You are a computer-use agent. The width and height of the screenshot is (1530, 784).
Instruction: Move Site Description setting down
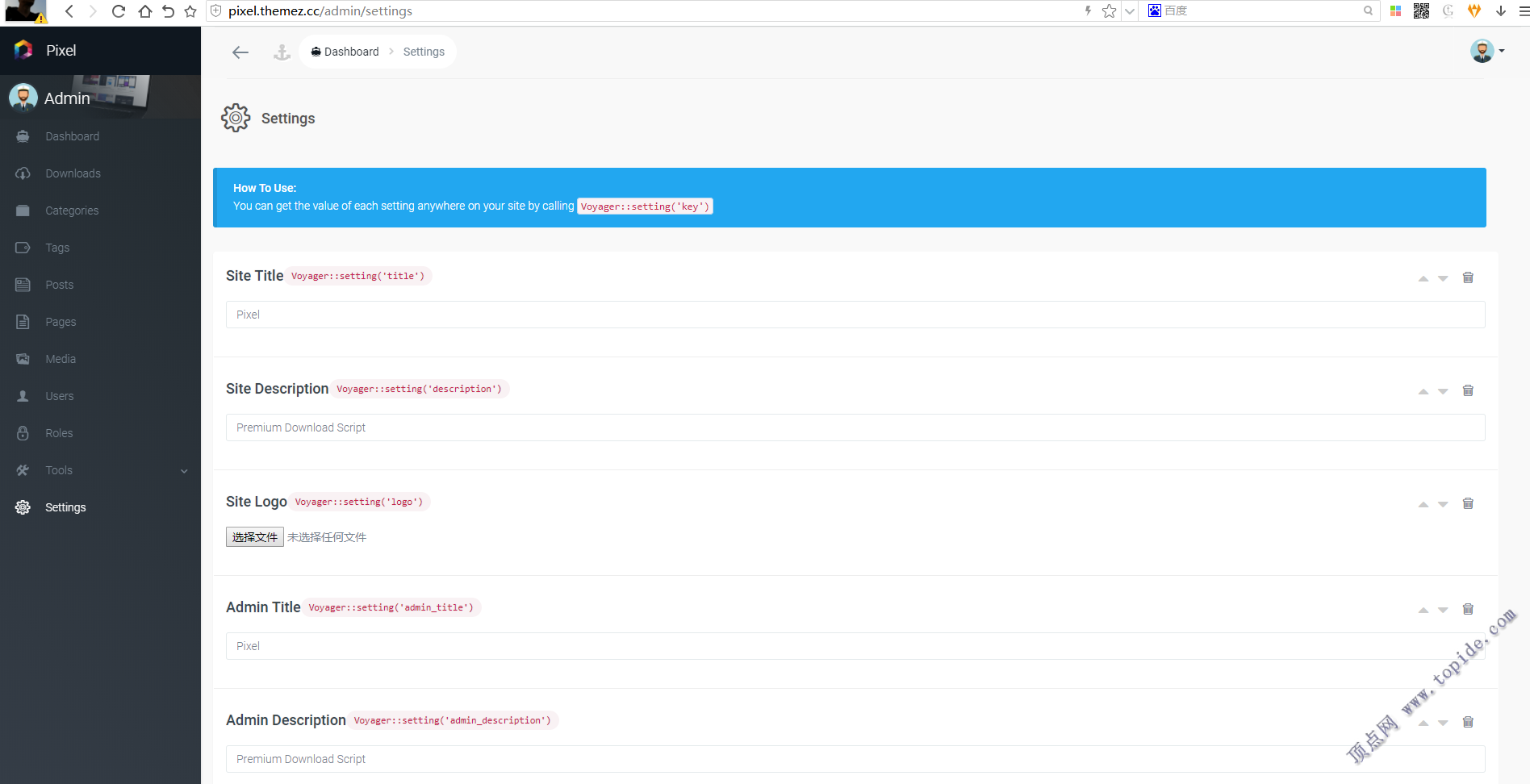click(1443, 391)
